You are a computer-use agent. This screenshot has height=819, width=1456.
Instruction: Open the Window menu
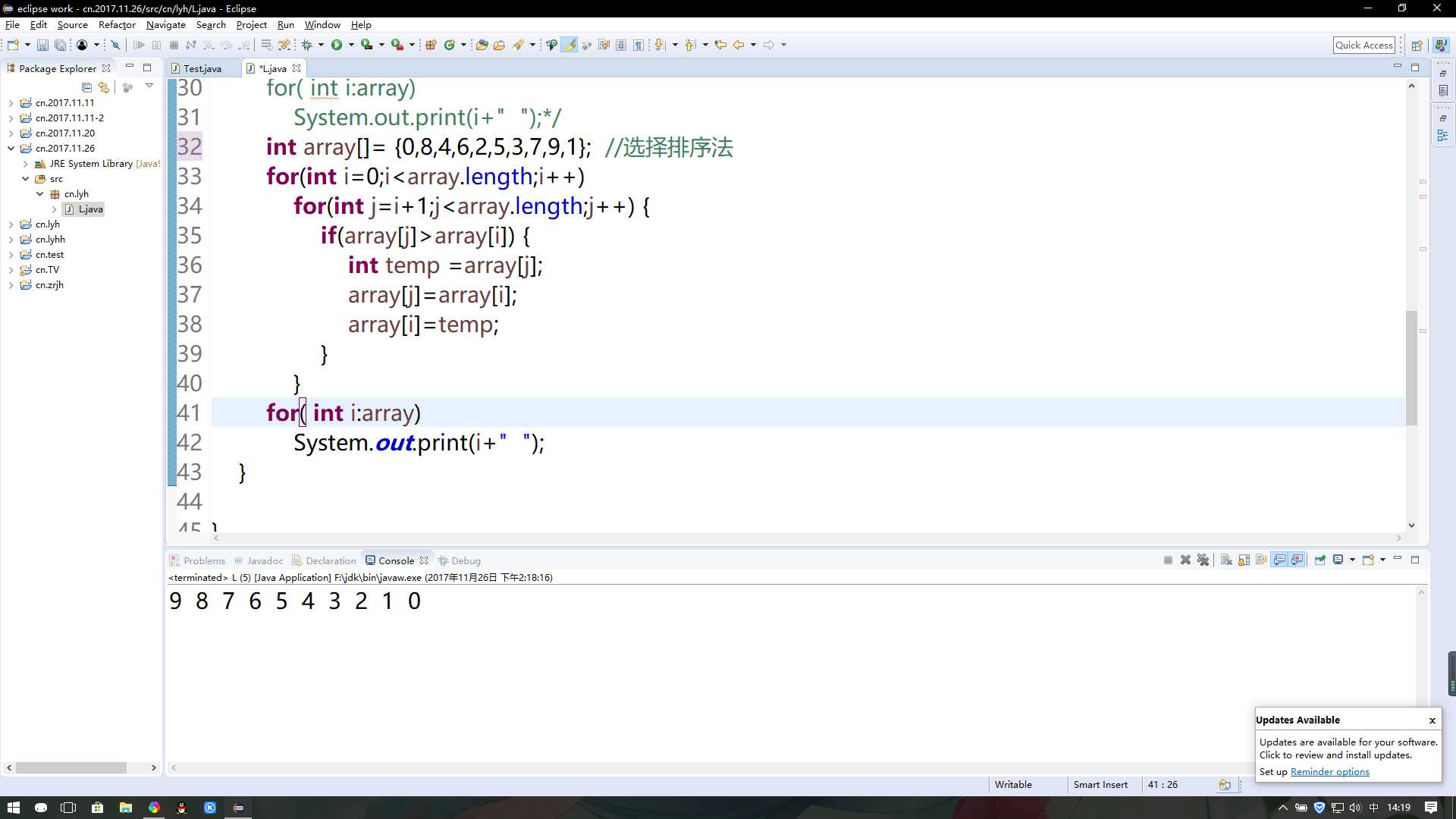point(322,25)
